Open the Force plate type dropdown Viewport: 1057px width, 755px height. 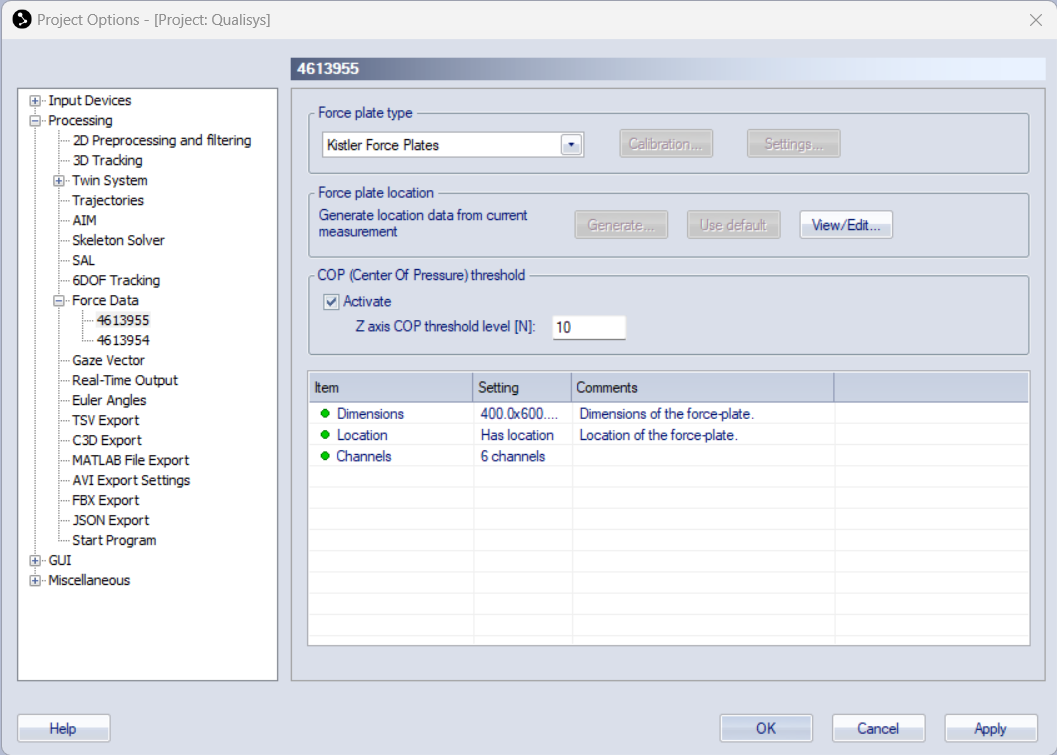(x=571, y=145)
